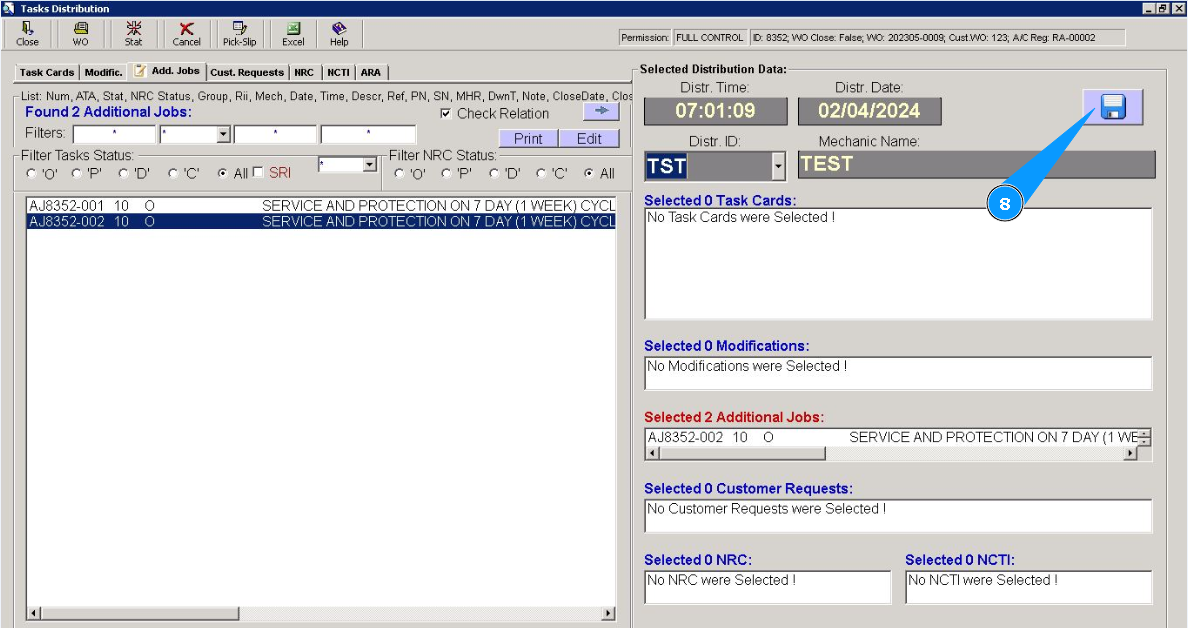Select Filter Tasks Status 'C' radio
The width and height of the screenshot is (1188, 628).
(173, 173)
